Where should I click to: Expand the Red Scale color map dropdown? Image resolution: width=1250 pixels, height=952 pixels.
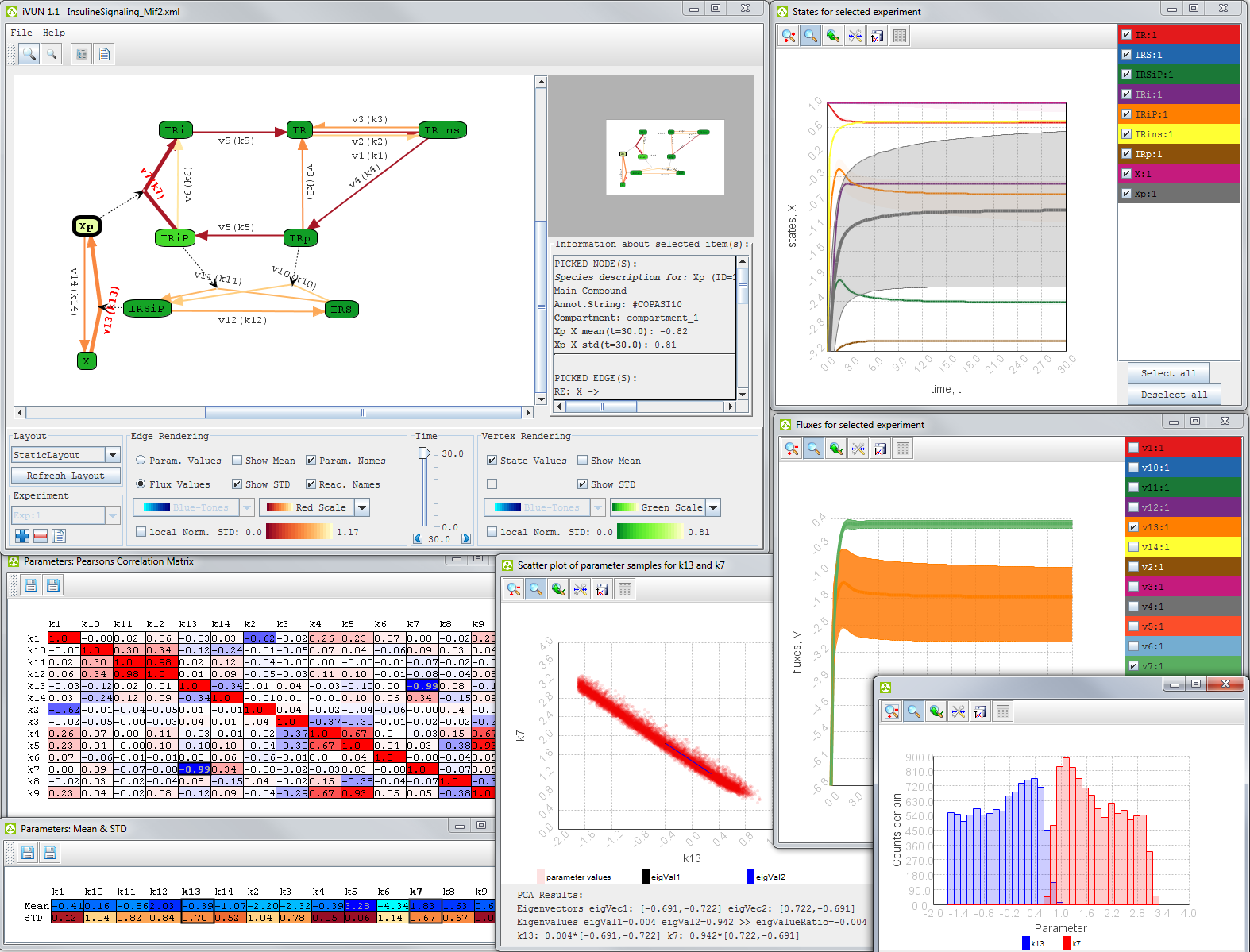tap(362, 507)
